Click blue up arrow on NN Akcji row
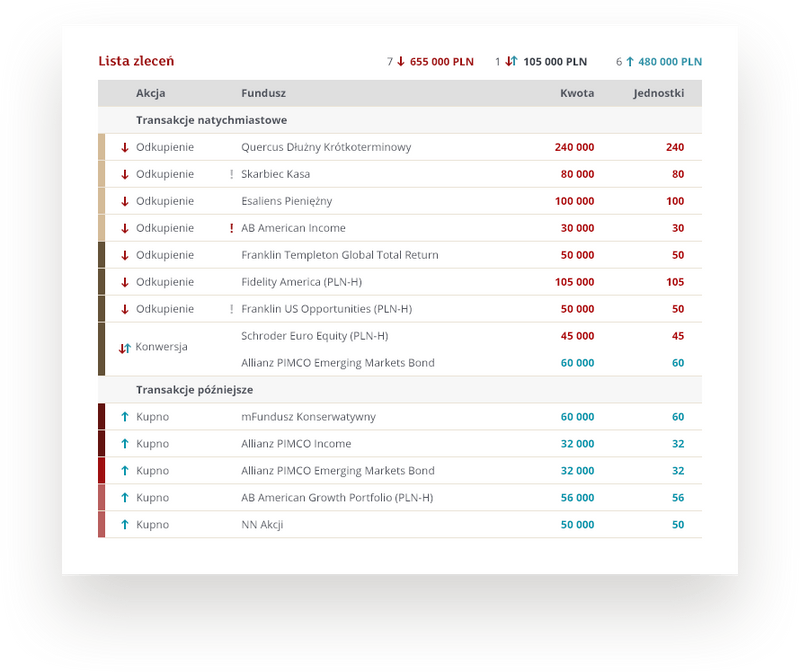800x672 pixels. [125, 525]
